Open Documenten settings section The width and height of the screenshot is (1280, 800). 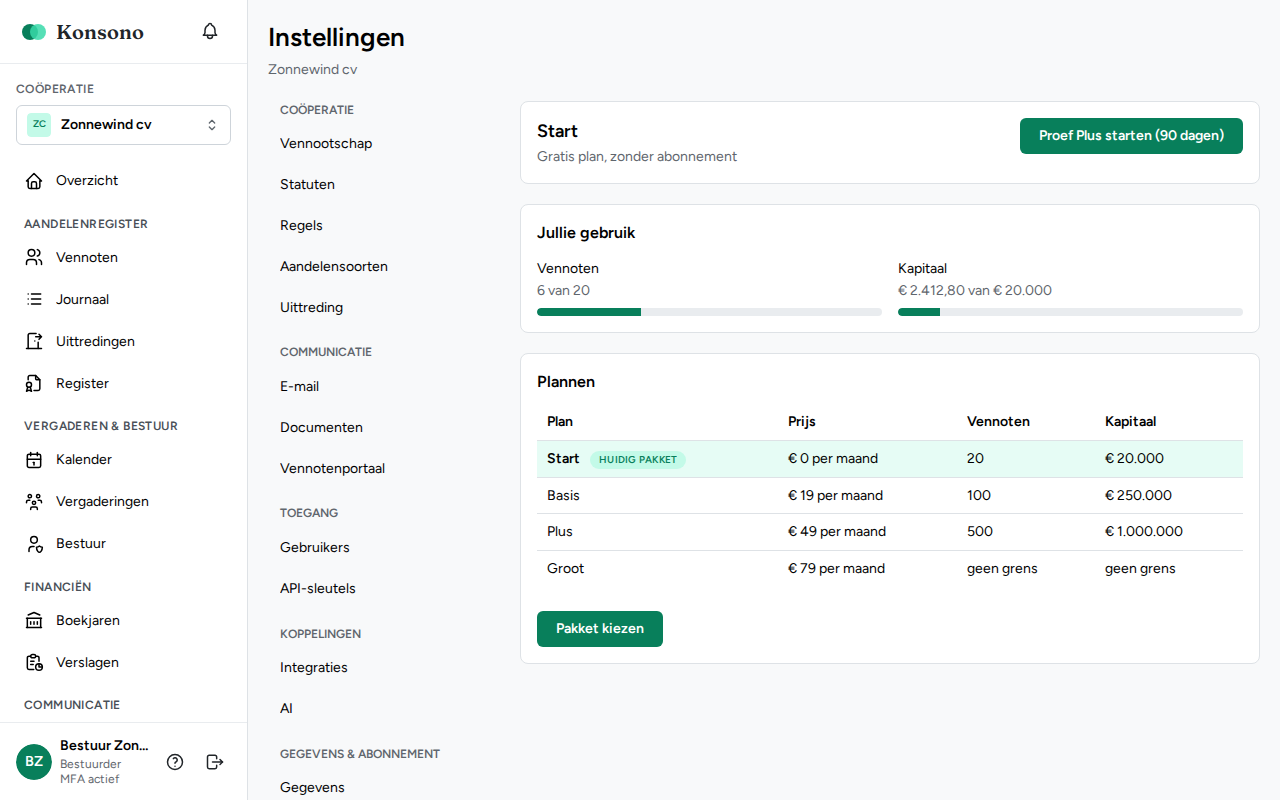321,428
